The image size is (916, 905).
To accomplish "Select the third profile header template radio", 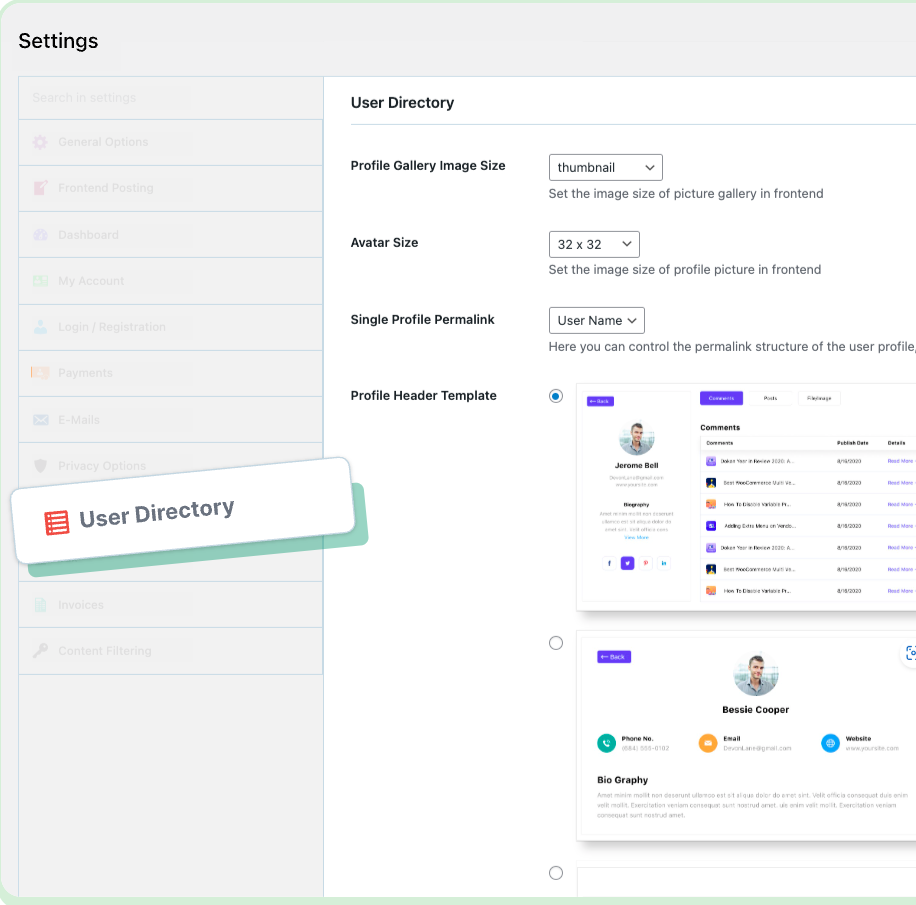I will point(556,873).
